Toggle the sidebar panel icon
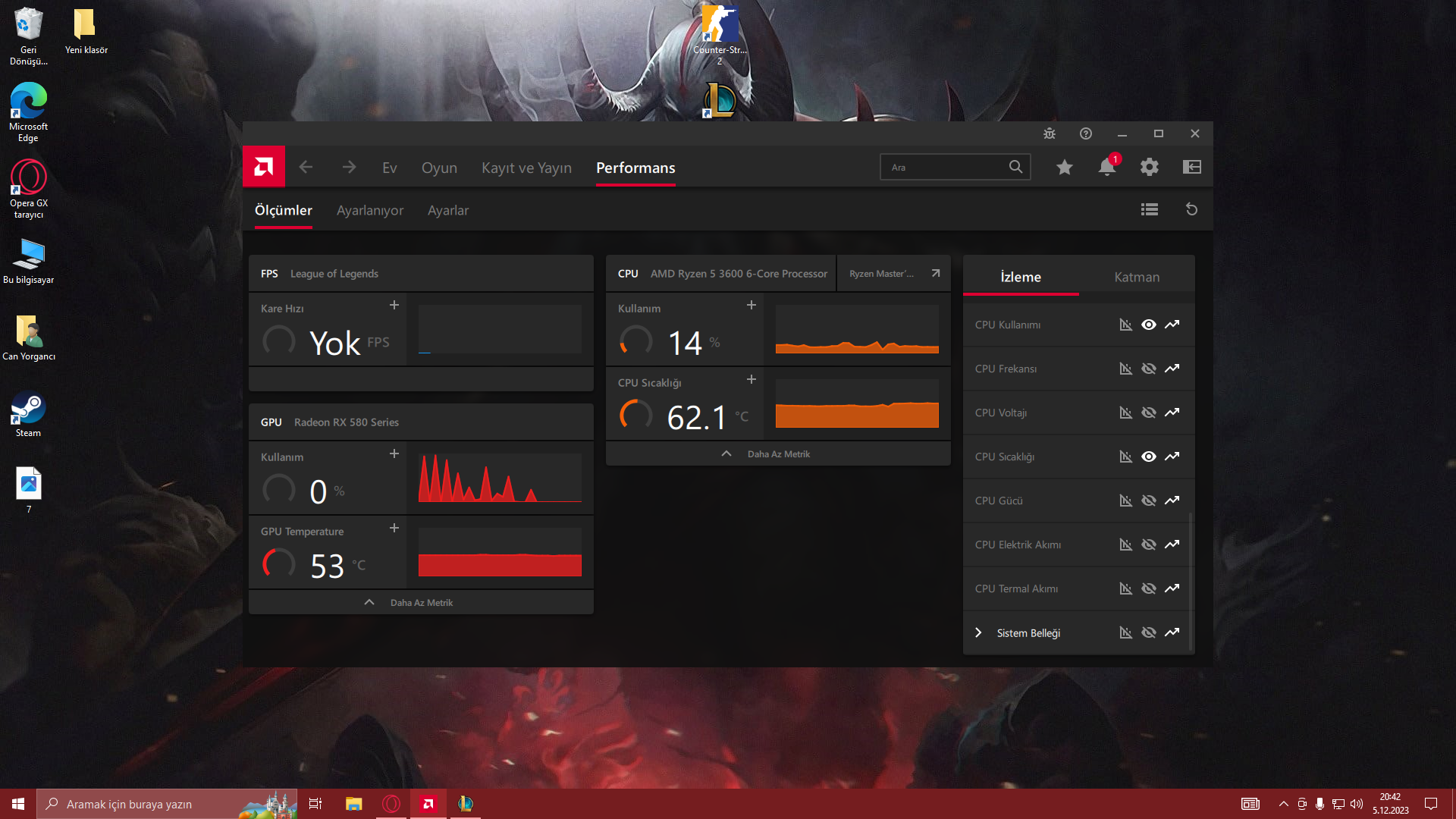This screenshot has height=819, width=1456. tap(1191, 167)
